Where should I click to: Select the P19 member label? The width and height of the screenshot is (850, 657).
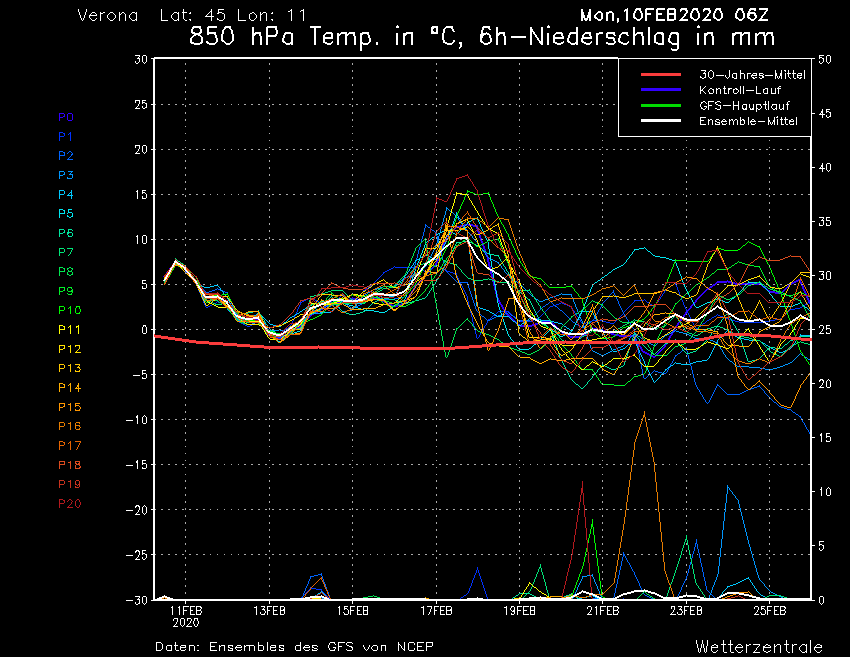[x=69, y=484]
